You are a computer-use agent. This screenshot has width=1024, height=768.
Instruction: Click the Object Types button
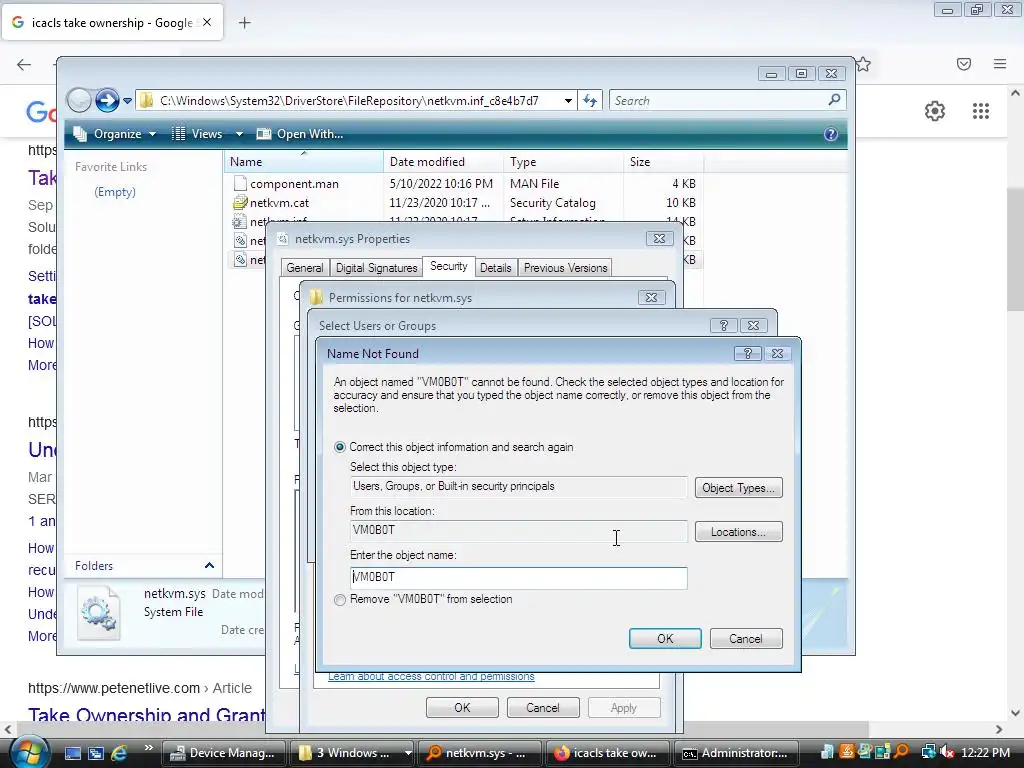[739, 488]
